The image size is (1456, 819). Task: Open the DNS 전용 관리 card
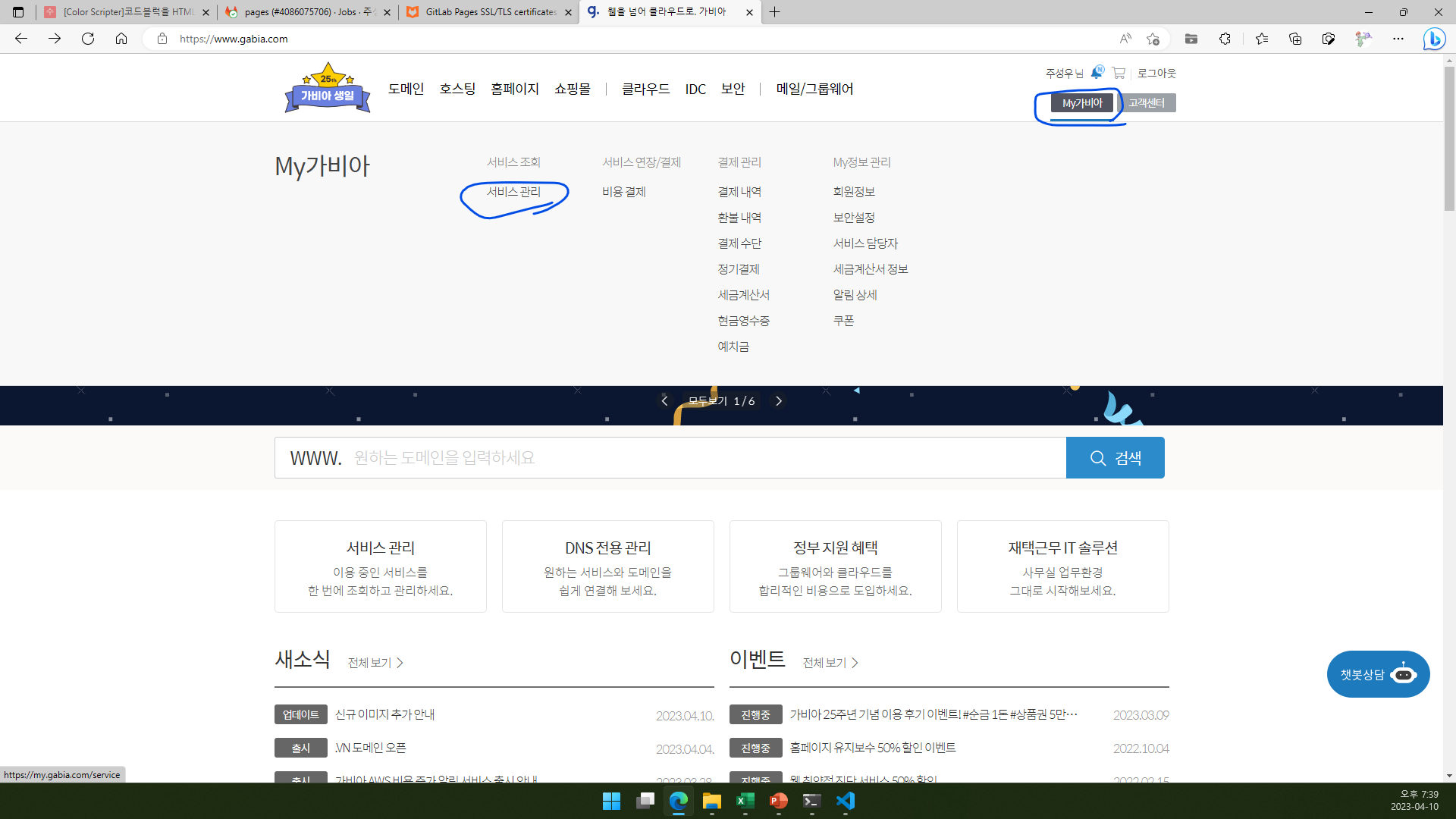[608, 566]
